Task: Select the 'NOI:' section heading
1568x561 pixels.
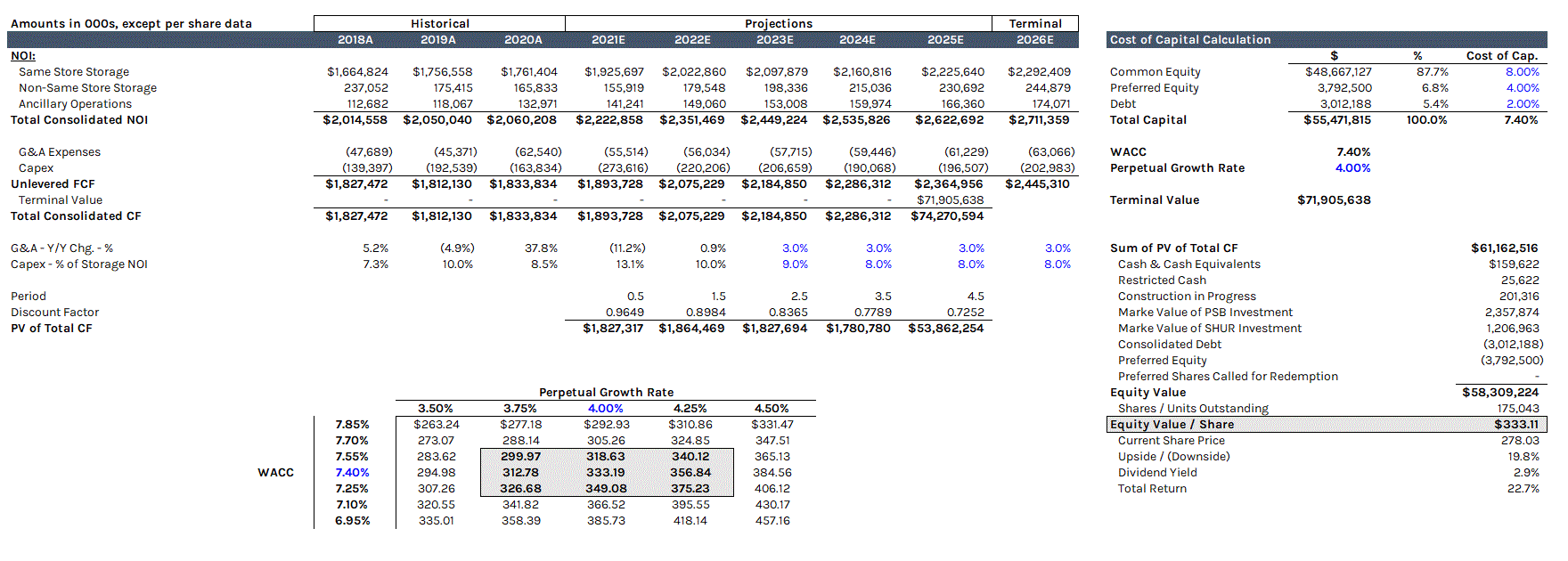Action: (23, 56)
